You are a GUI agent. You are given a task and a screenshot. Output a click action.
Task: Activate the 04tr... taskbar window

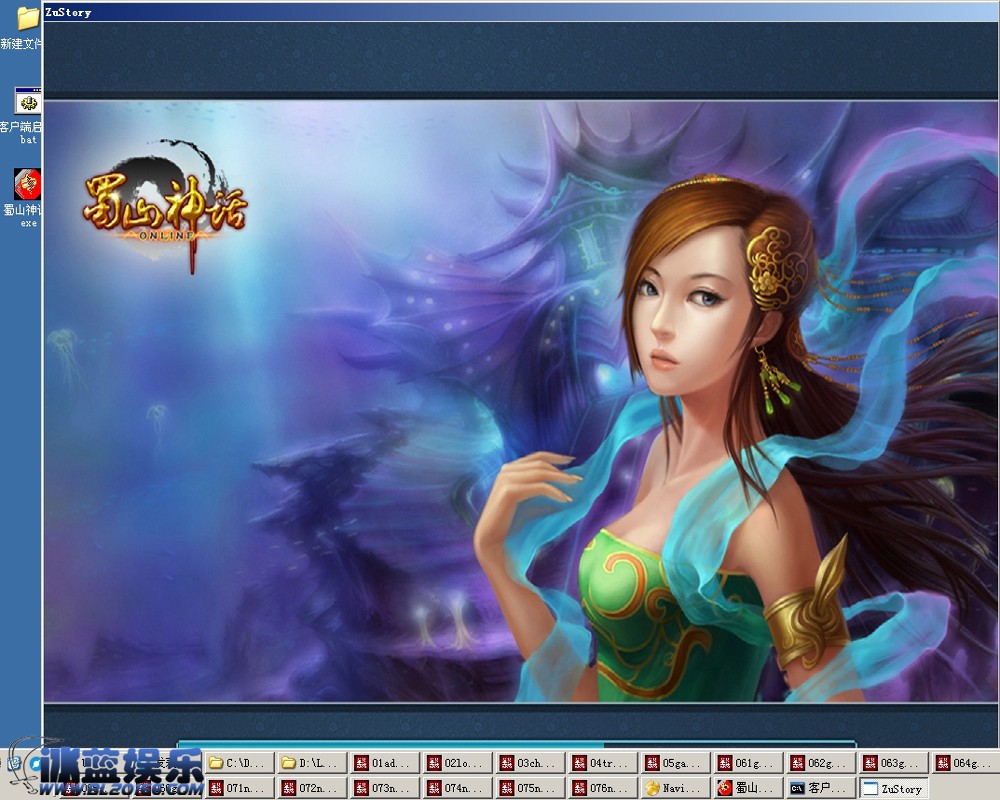coord(603,762)
